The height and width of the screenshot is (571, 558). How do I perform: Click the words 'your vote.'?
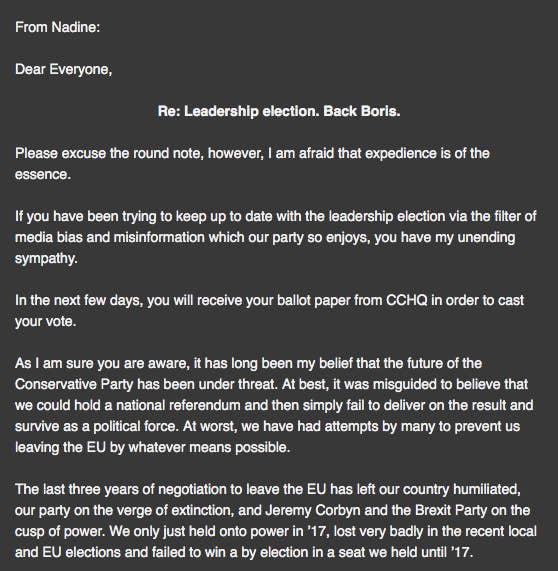tap(46, 322)
